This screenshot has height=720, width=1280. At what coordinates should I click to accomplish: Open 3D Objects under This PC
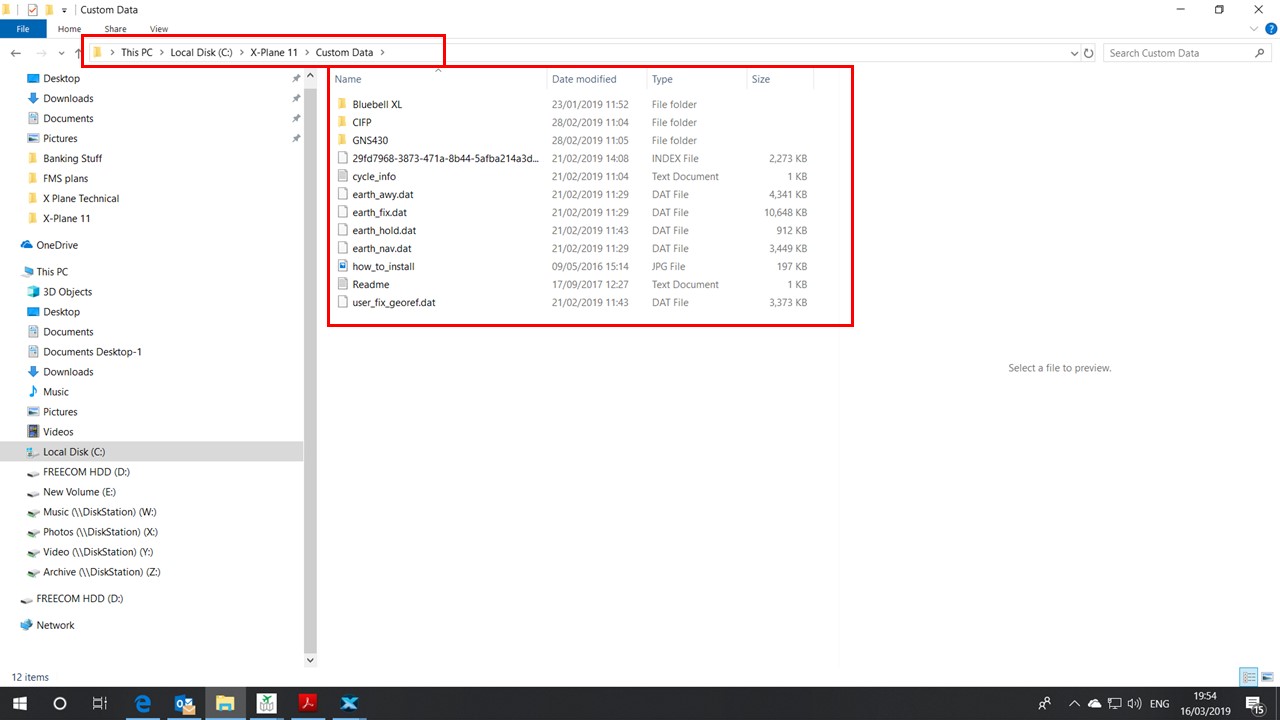tap(67, 292)
